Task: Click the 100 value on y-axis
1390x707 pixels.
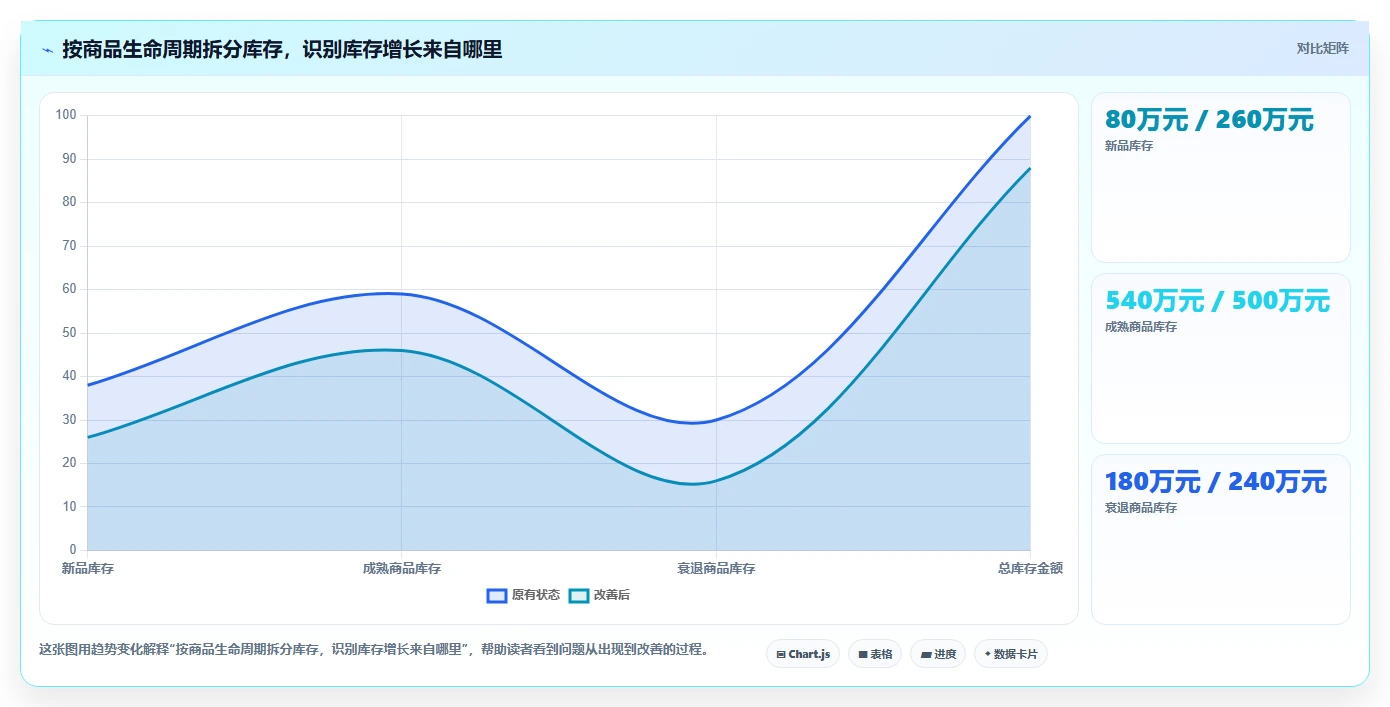Action: [66, 115]
